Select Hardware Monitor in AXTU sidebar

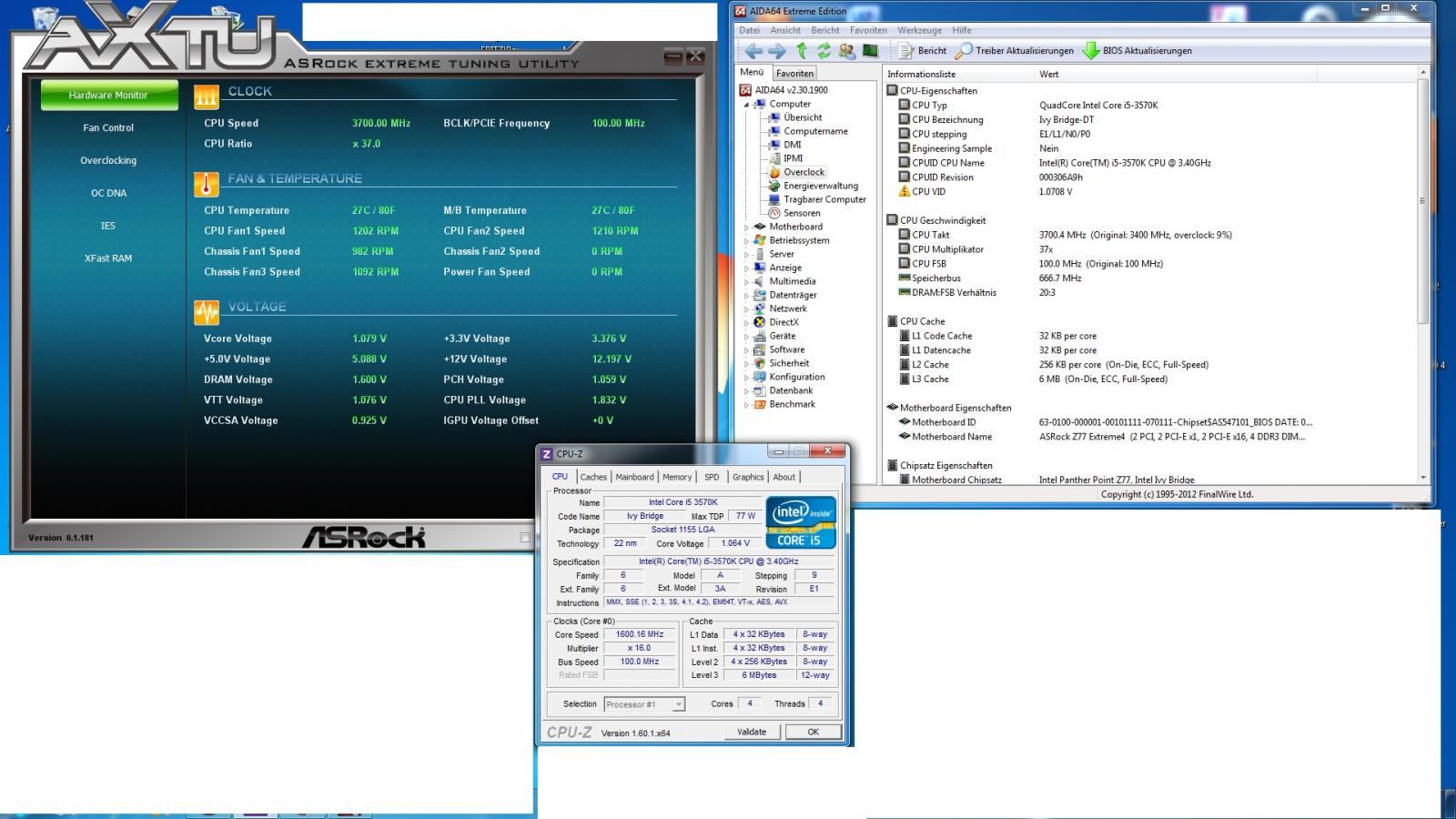pyautogui.click(x=108, y=96)
